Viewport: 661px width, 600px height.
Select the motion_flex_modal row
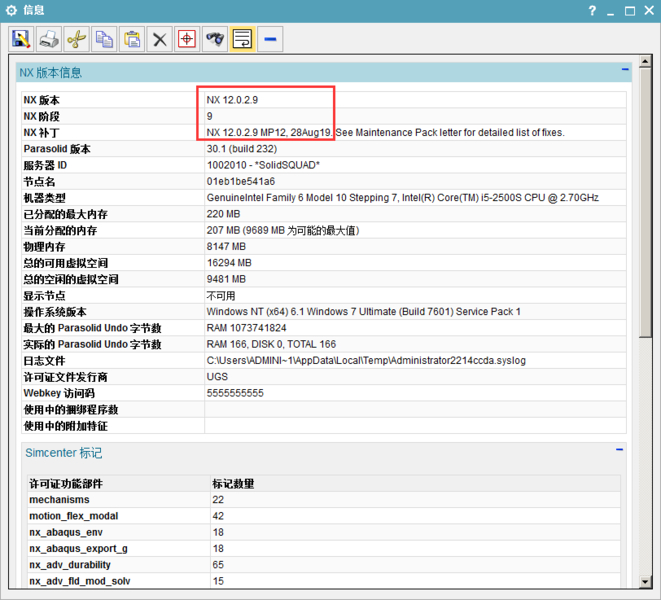(x=325, y=516)
